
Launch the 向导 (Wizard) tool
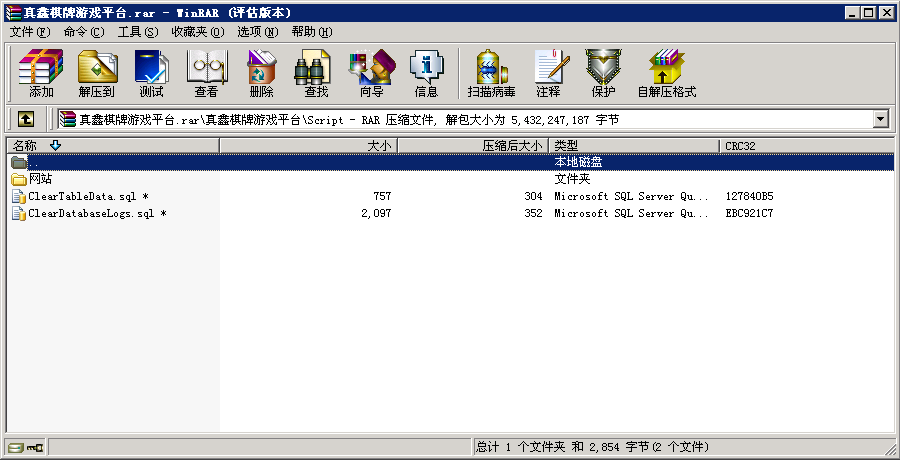(371, 74)
